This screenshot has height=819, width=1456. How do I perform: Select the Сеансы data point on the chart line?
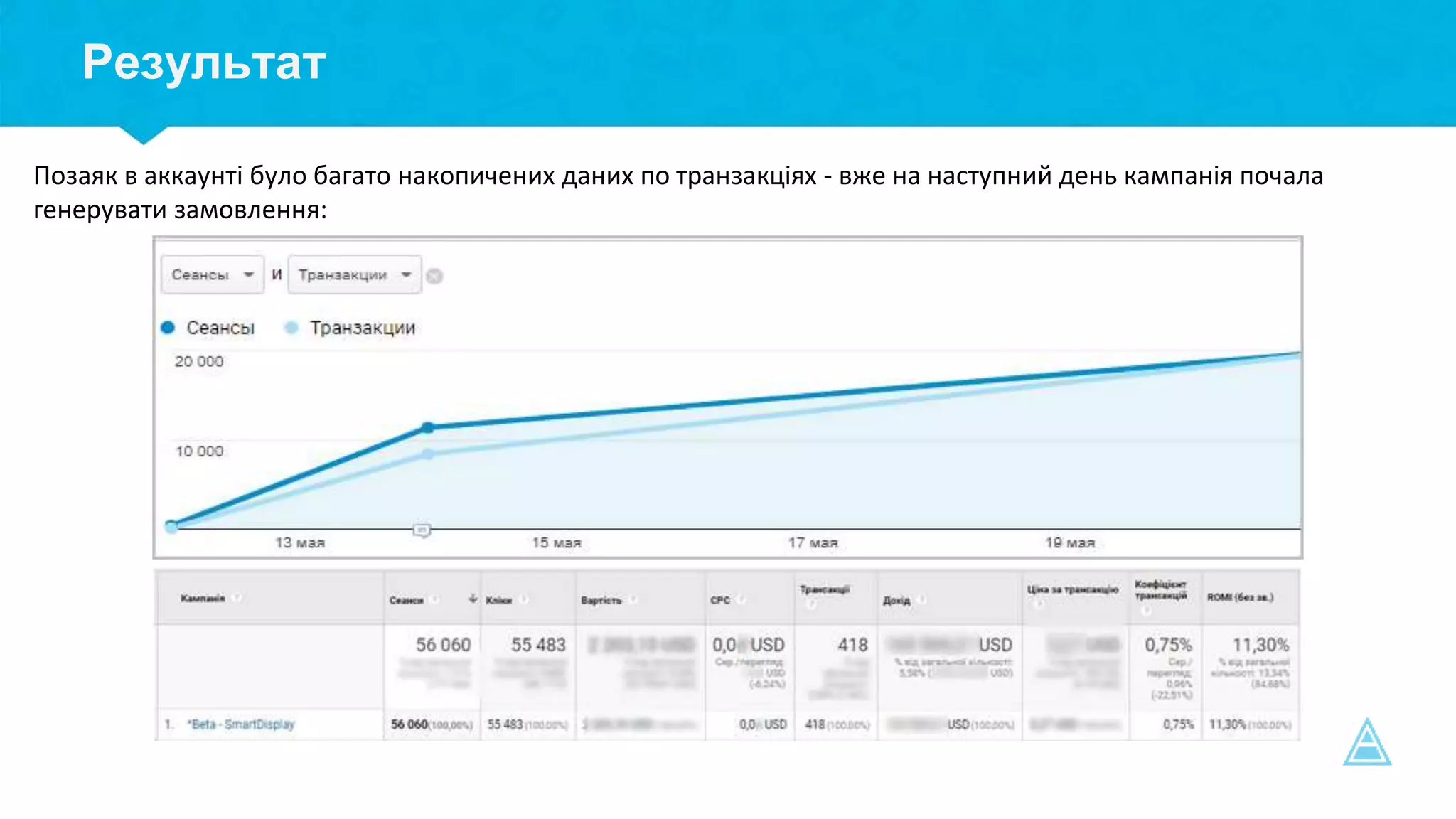pyautogui.click(x=427, y=427)
